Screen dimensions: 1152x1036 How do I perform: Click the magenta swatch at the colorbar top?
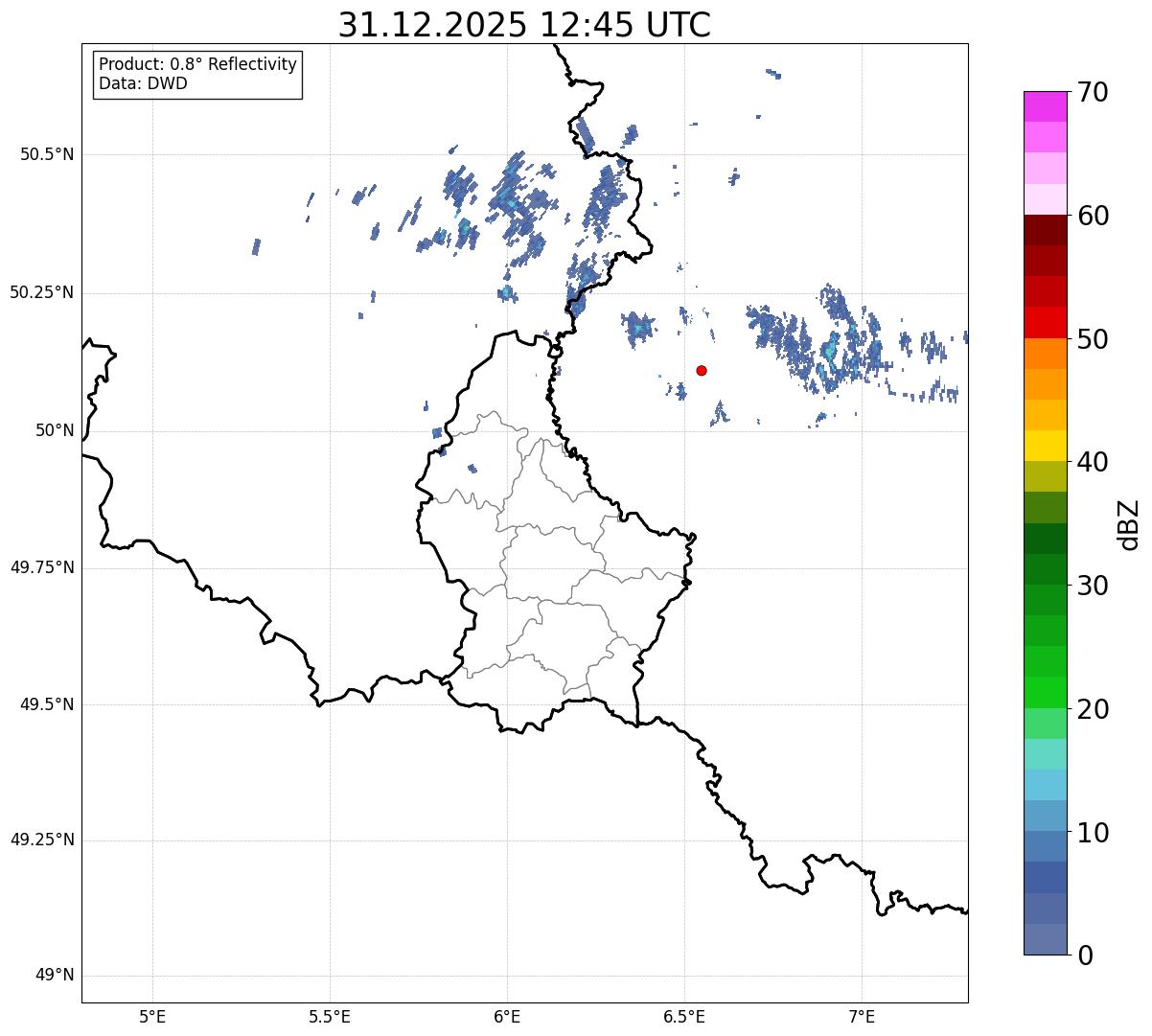point(1045,106)
